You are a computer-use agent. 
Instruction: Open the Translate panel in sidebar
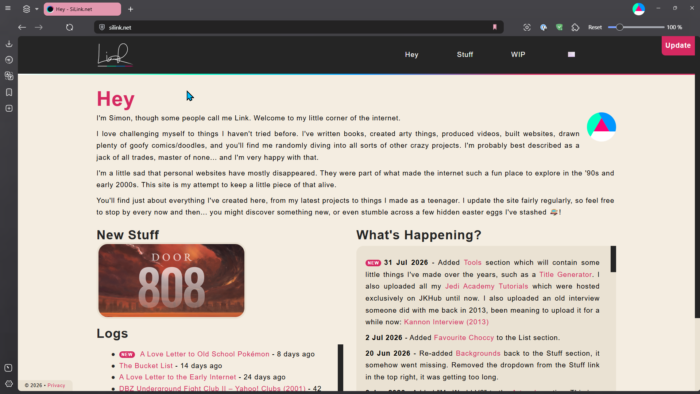pos(9,76)
